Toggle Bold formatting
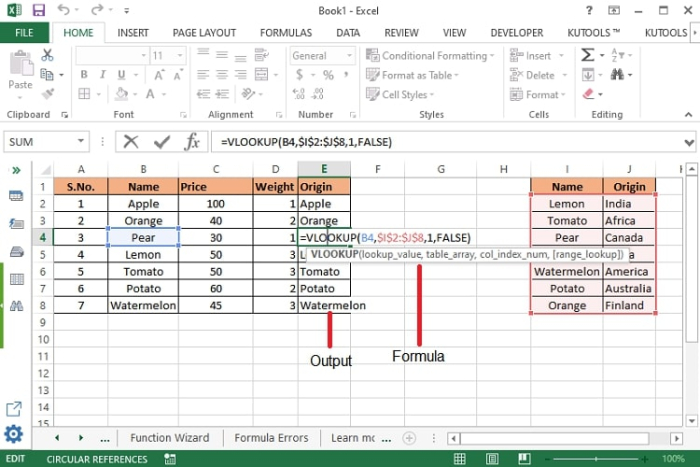Image resolution: width=700 pixels, height=467 pixels. click(84, 75)
